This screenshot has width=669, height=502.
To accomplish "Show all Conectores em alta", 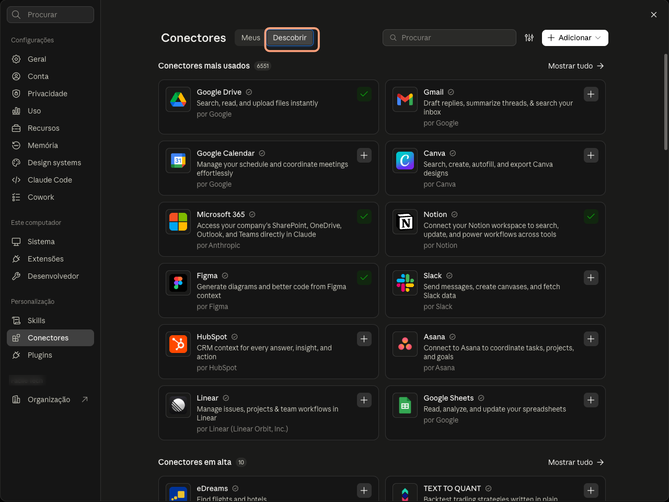I will [x=576, y=462].
